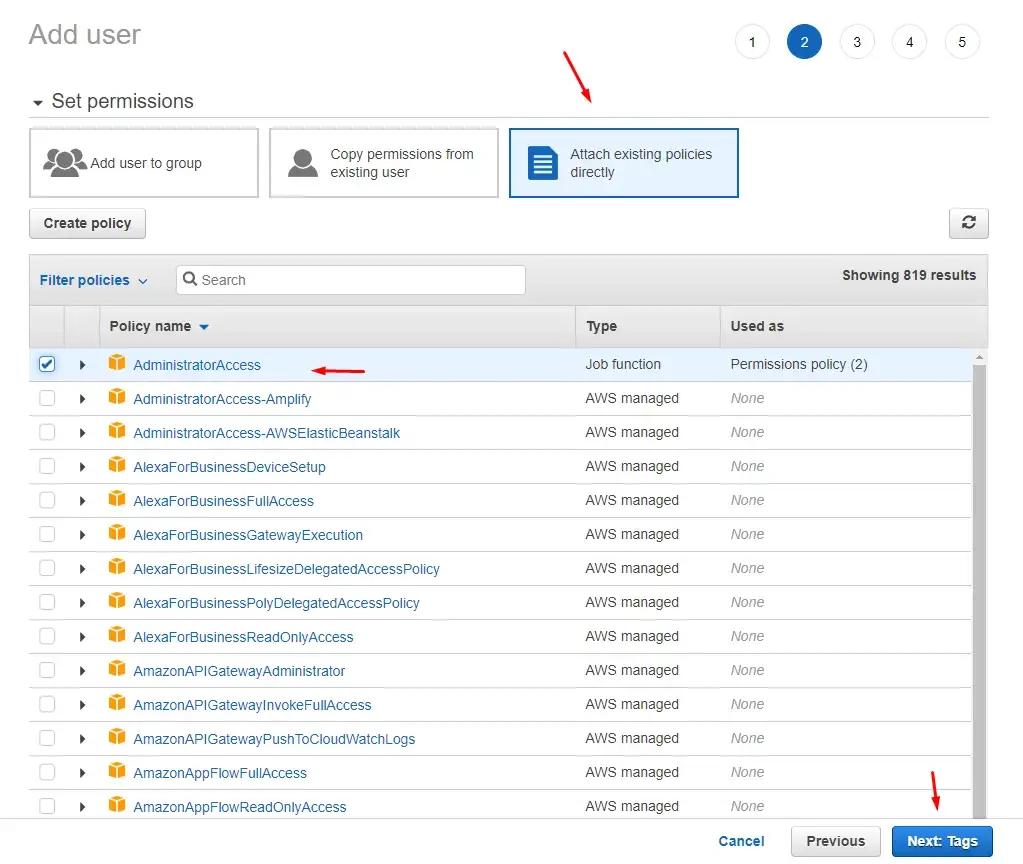Collapse the Set permissions section
This screenshot has height=864, width=1023.
pos(38,102)
